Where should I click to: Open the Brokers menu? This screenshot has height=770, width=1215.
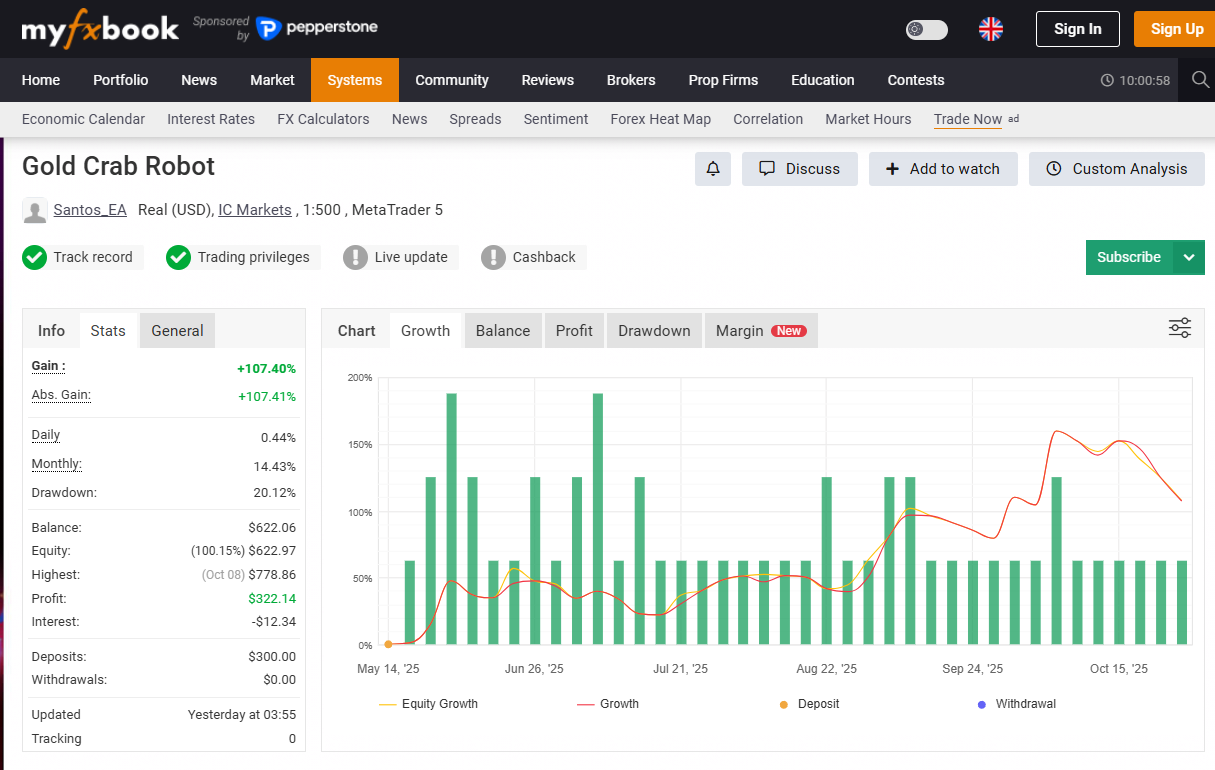coord(631,80)
